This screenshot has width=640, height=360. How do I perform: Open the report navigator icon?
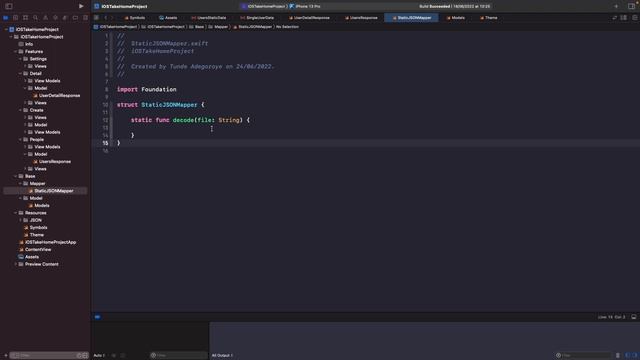coord(85,18)
